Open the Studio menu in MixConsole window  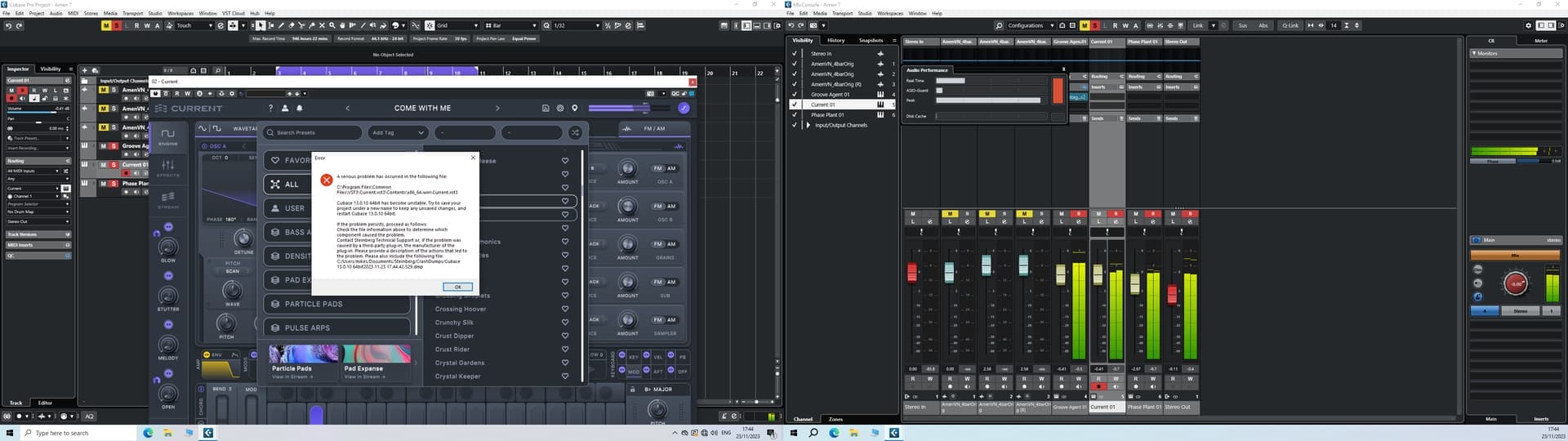point(865,13)
